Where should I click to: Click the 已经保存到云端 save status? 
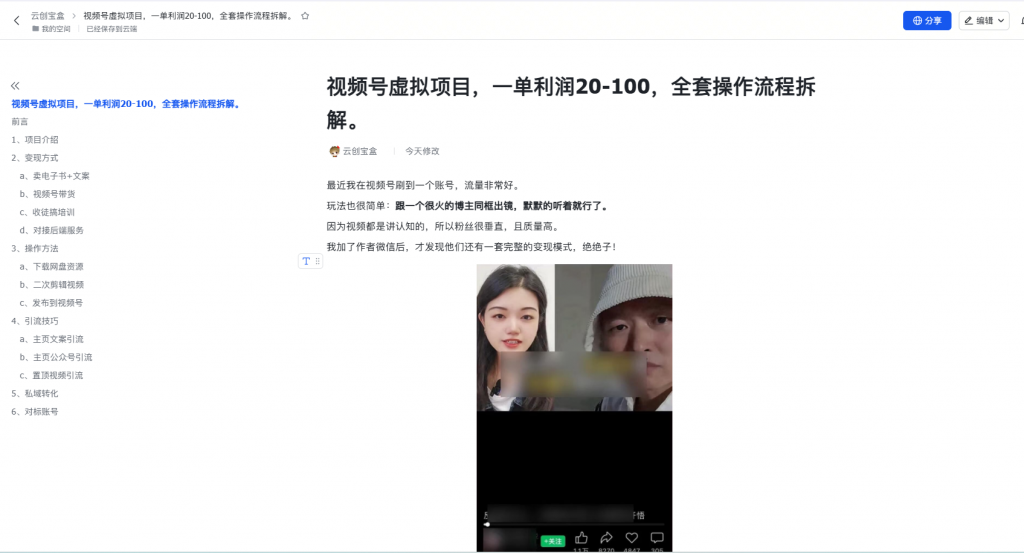point(112,29)
